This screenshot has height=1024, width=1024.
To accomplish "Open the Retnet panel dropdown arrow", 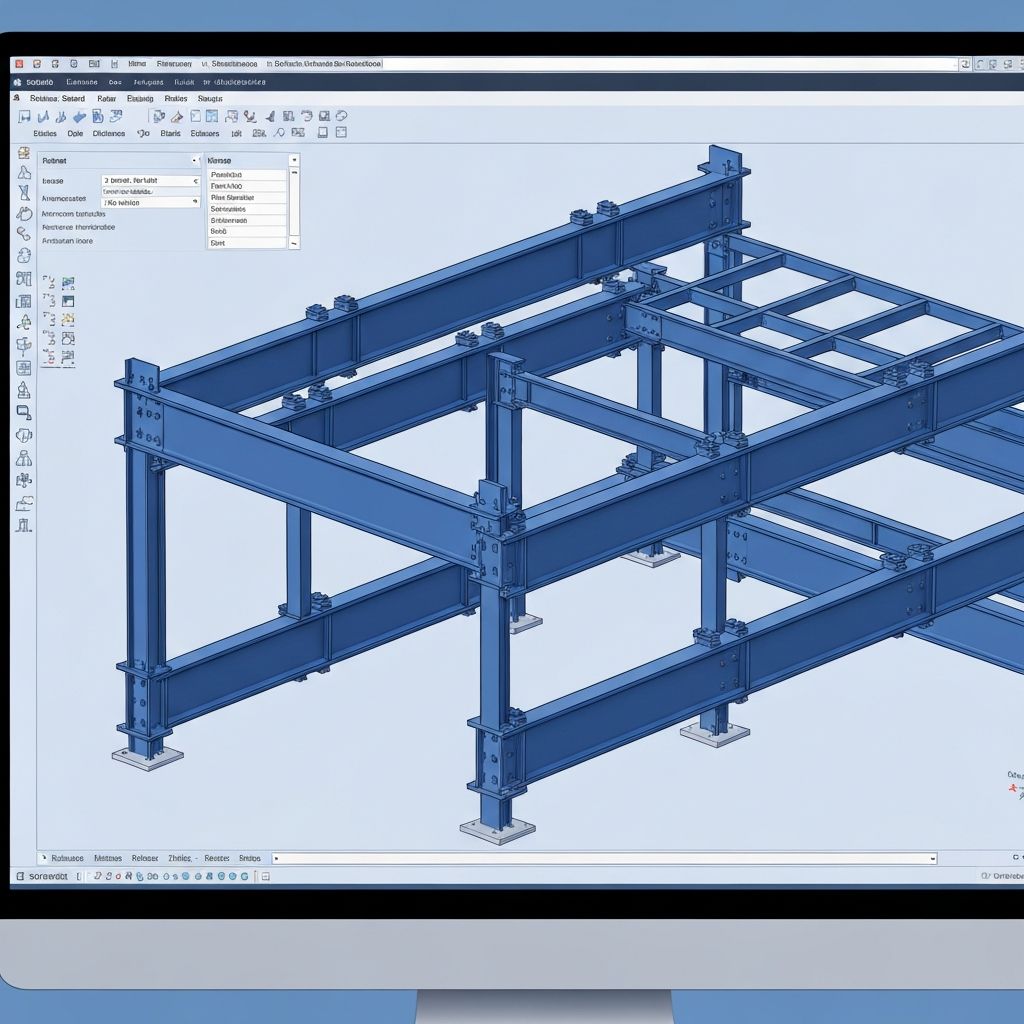I will pos(194,160).
